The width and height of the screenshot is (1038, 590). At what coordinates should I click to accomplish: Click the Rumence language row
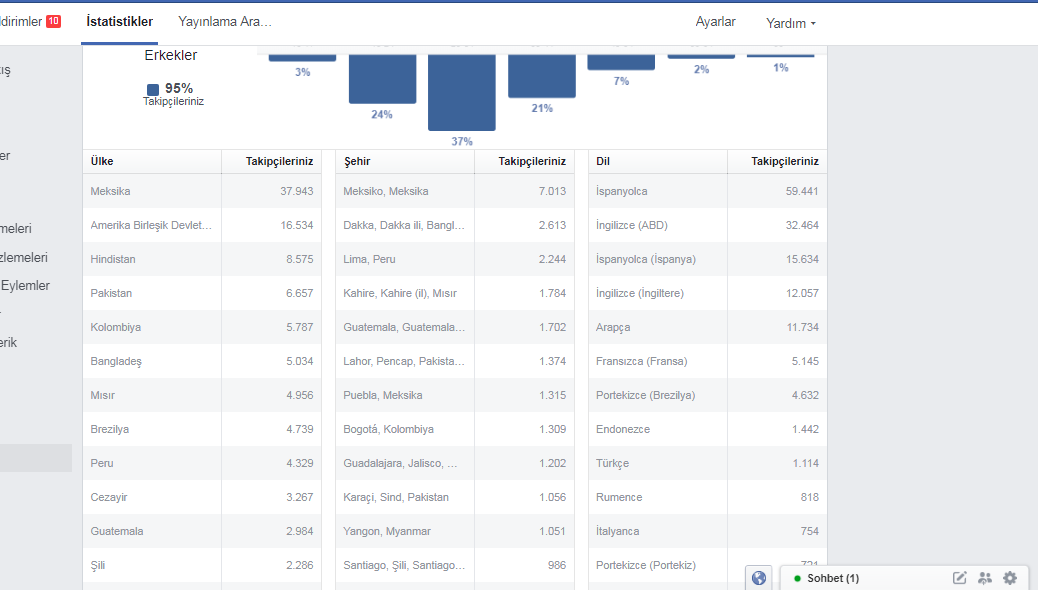tap(708, 497)
